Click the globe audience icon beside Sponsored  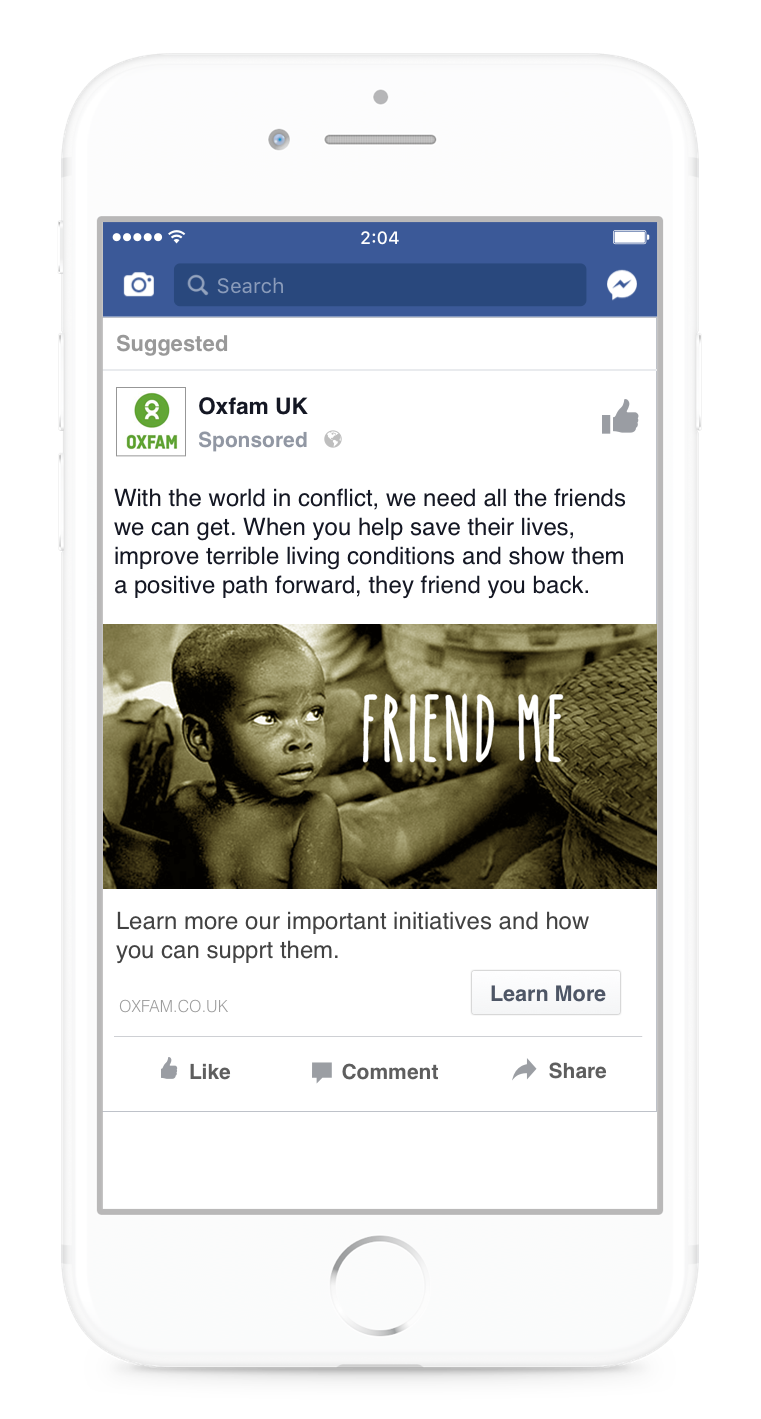pos(333,439)
